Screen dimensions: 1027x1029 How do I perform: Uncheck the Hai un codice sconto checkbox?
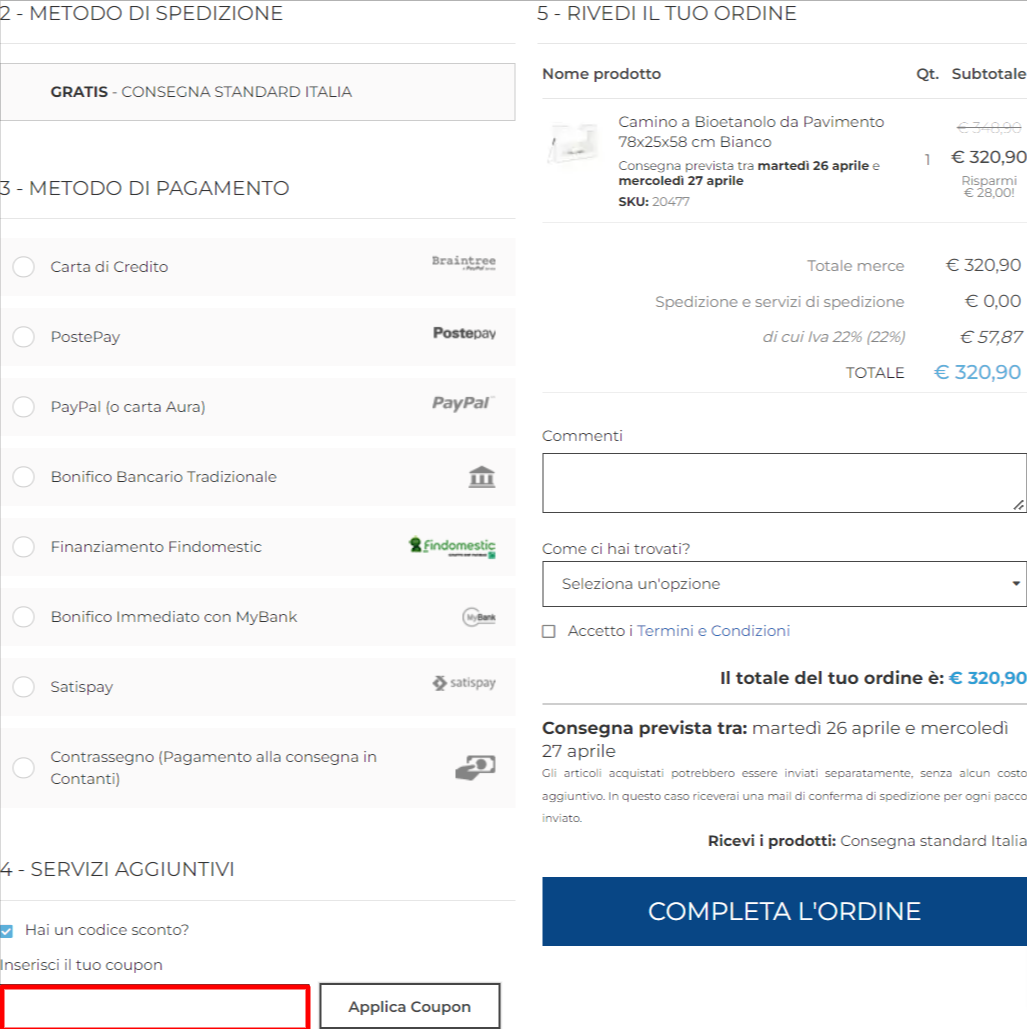[7, 931]
